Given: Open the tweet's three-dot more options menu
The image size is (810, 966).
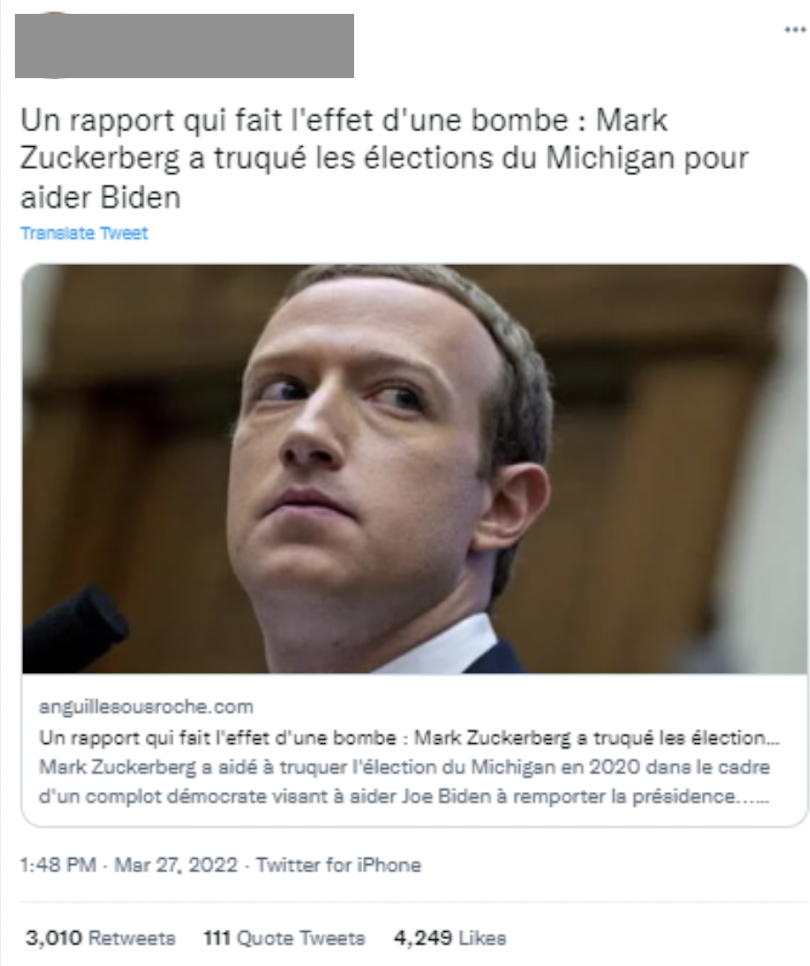Looking at the screenshot, I should click(x=795, y=30).
